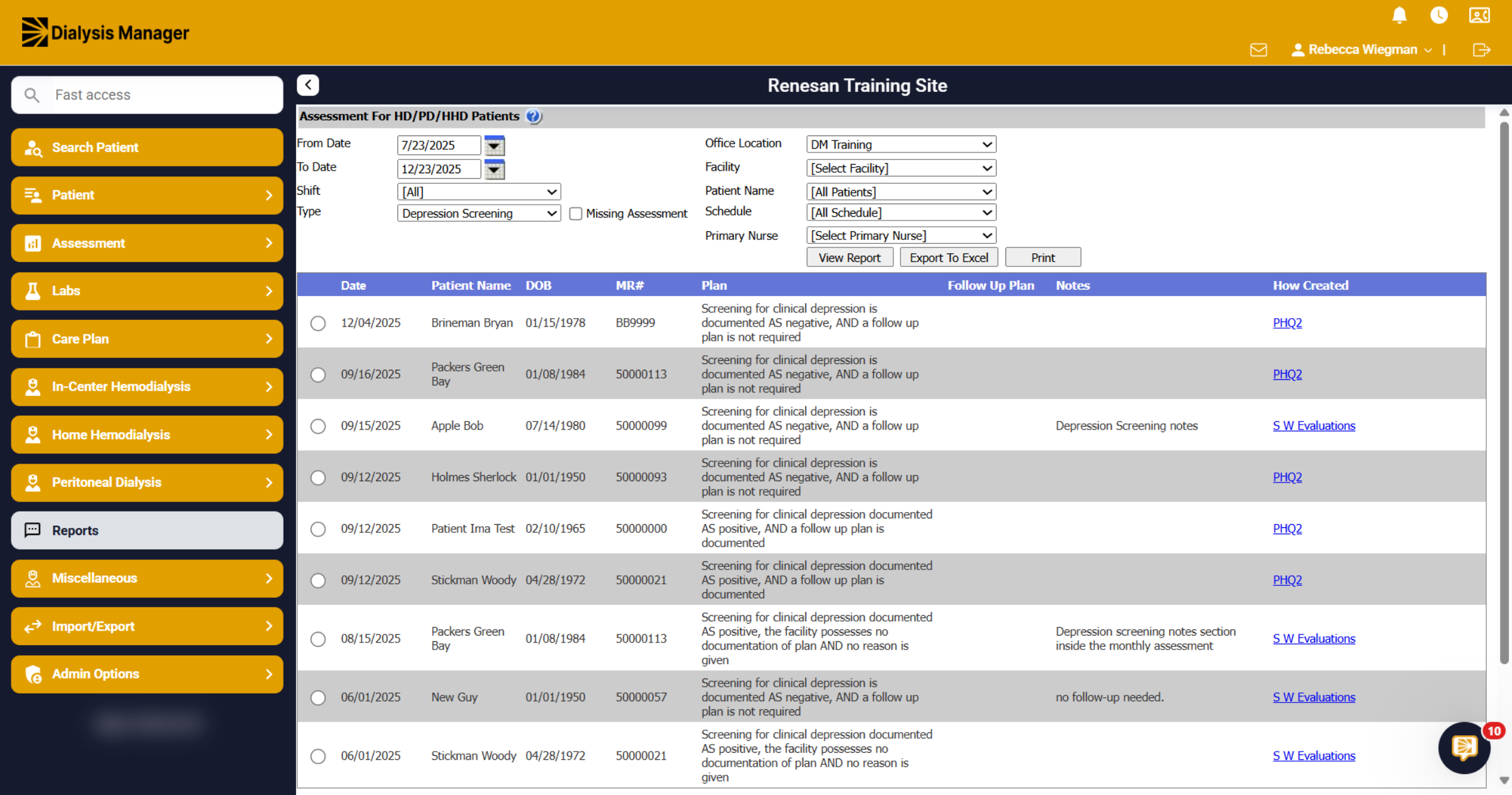Click the Export To Excel button
1512x795 pixels.
click(949, 258)
